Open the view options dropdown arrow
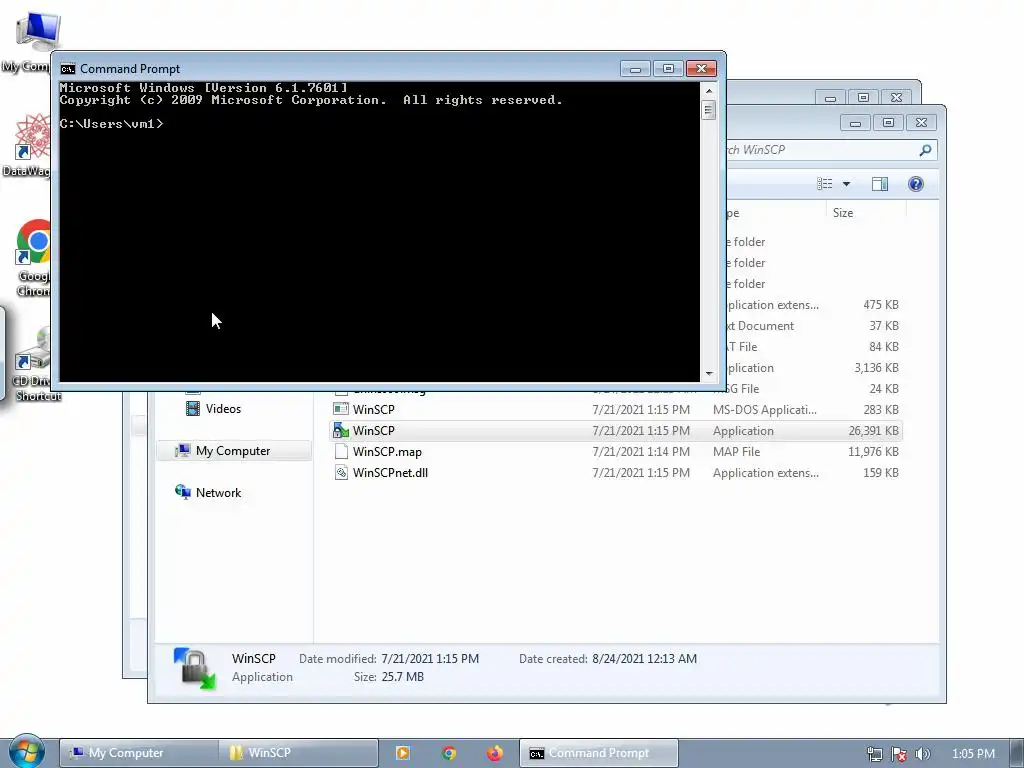The height and width of the screenshot is (768, 1024). (x=846, y=184)
